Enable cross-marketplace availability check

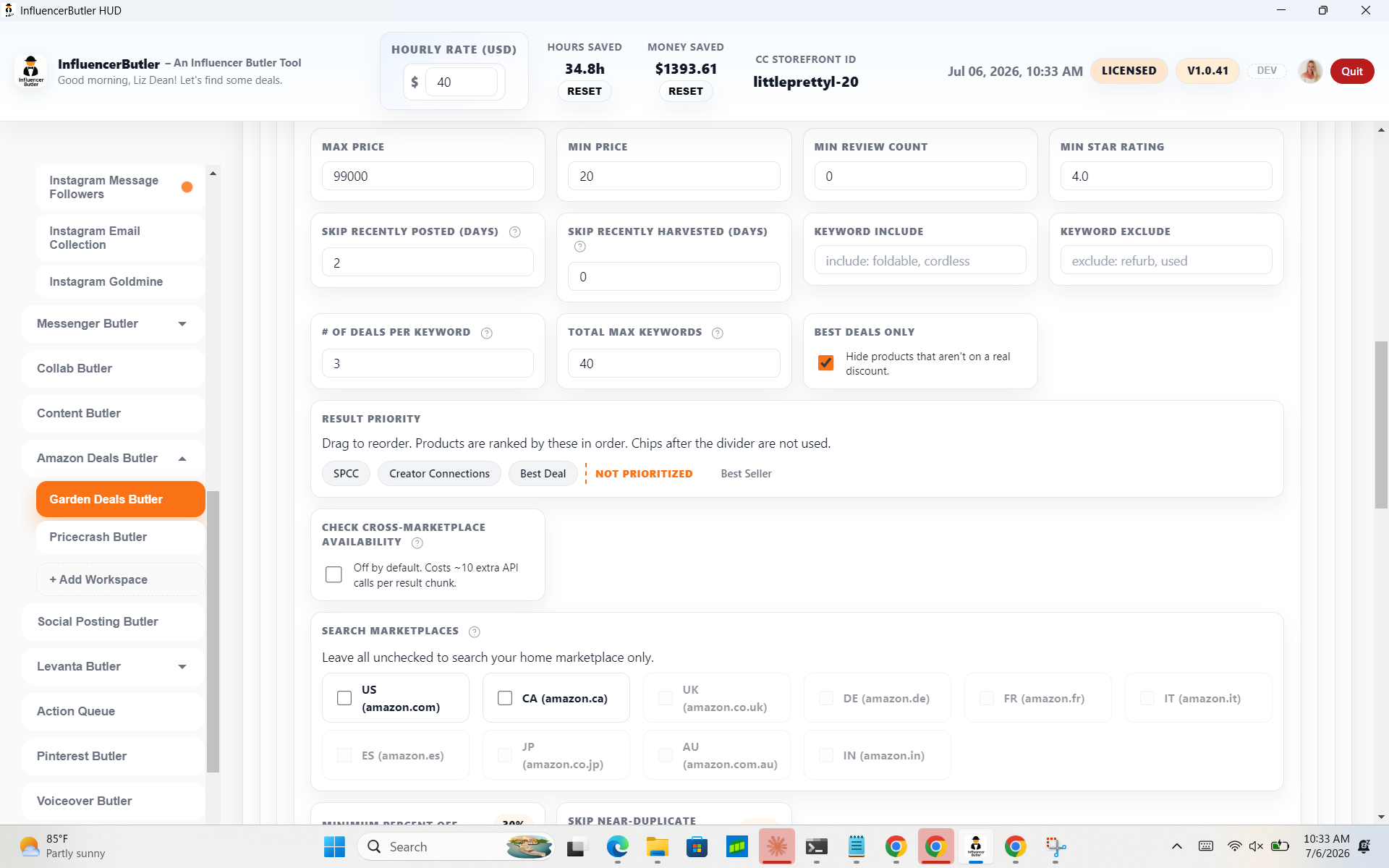pos(334,574)
